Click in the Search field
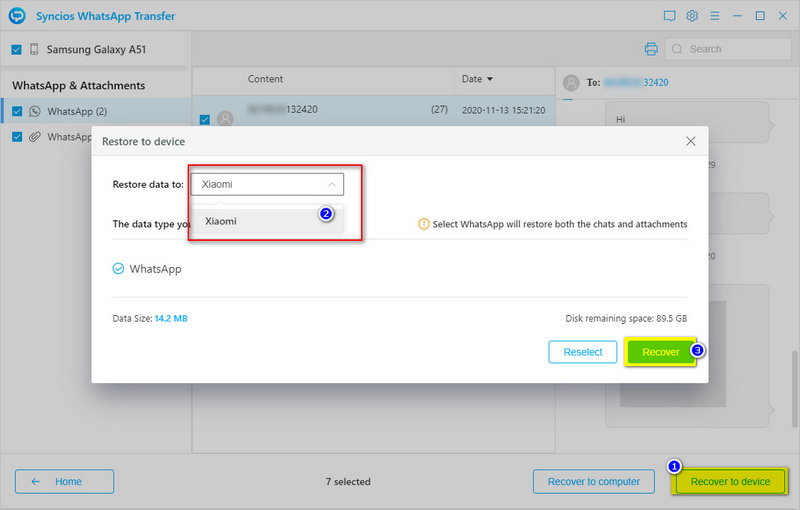This screenshot has height=510, width=800. [x=728, y=49]
